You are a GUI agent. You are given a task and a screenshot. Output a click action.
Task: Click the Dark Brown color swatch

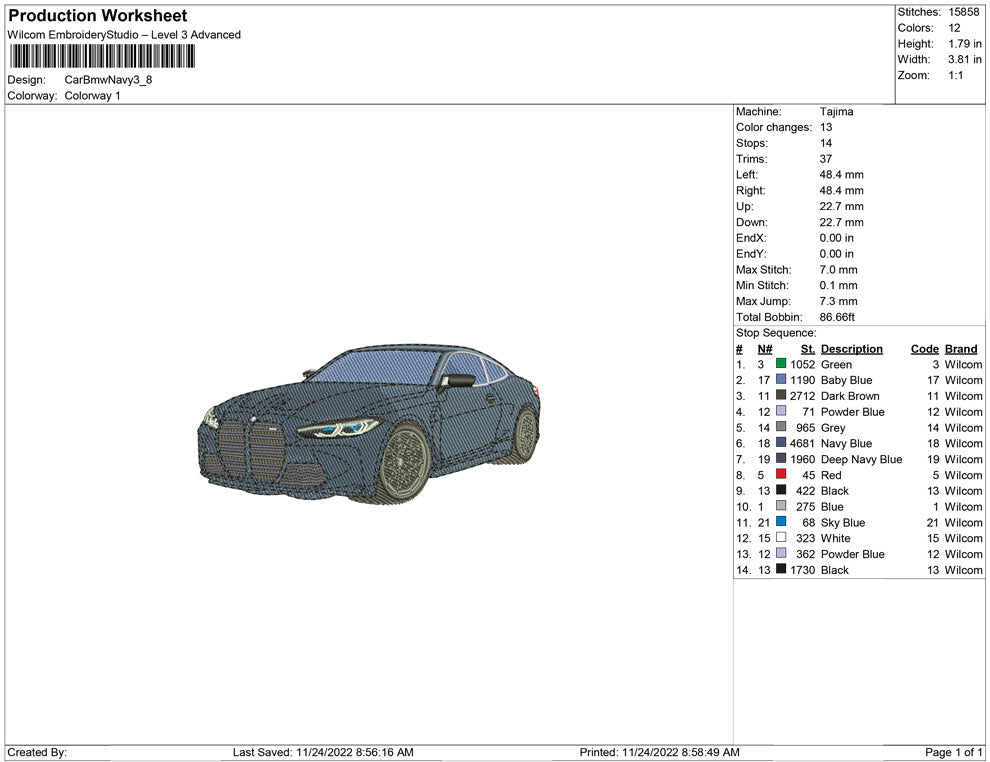[781, 396]
